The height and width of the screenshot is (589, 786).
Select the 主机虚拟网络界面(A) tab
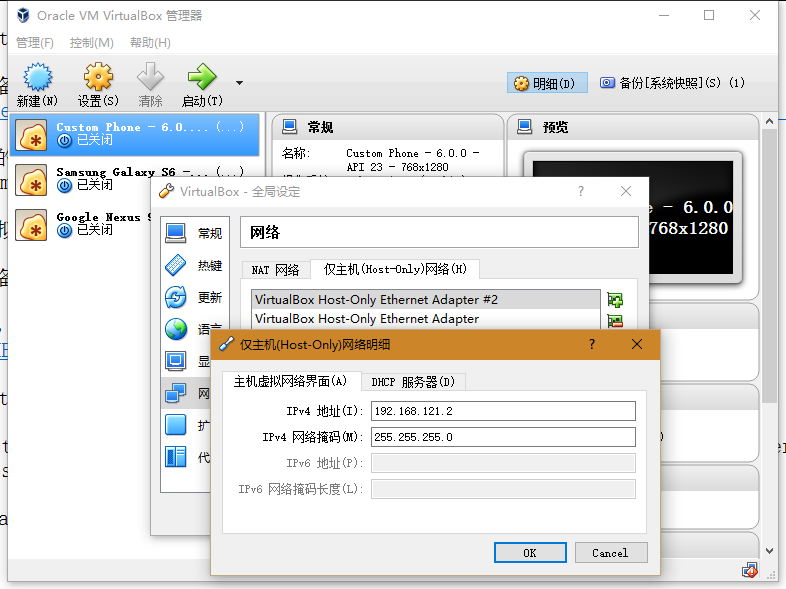pyautogui.click(x=291, y=381)
